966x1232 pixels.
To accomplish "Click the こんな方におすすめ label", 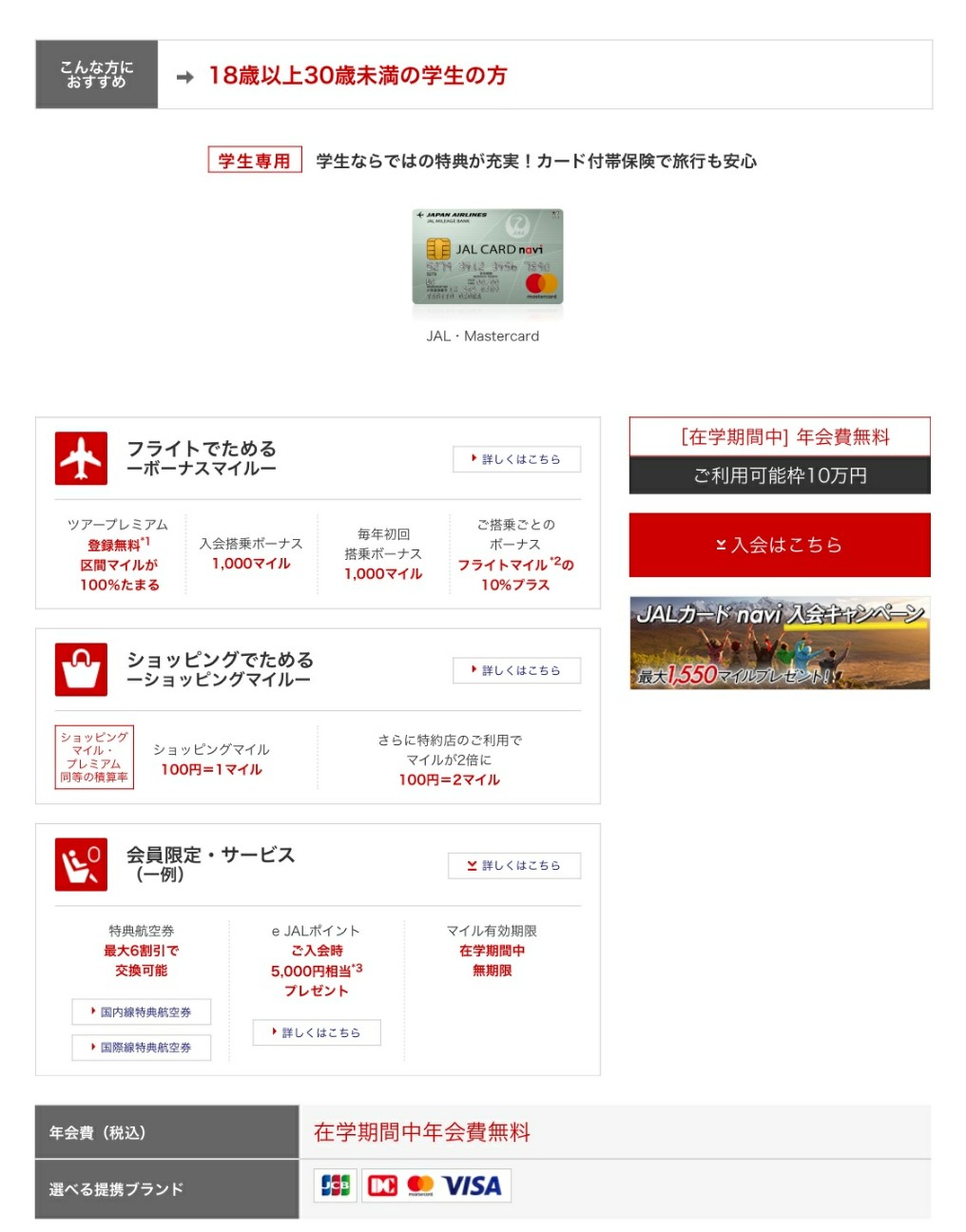I will pos(97,74).
